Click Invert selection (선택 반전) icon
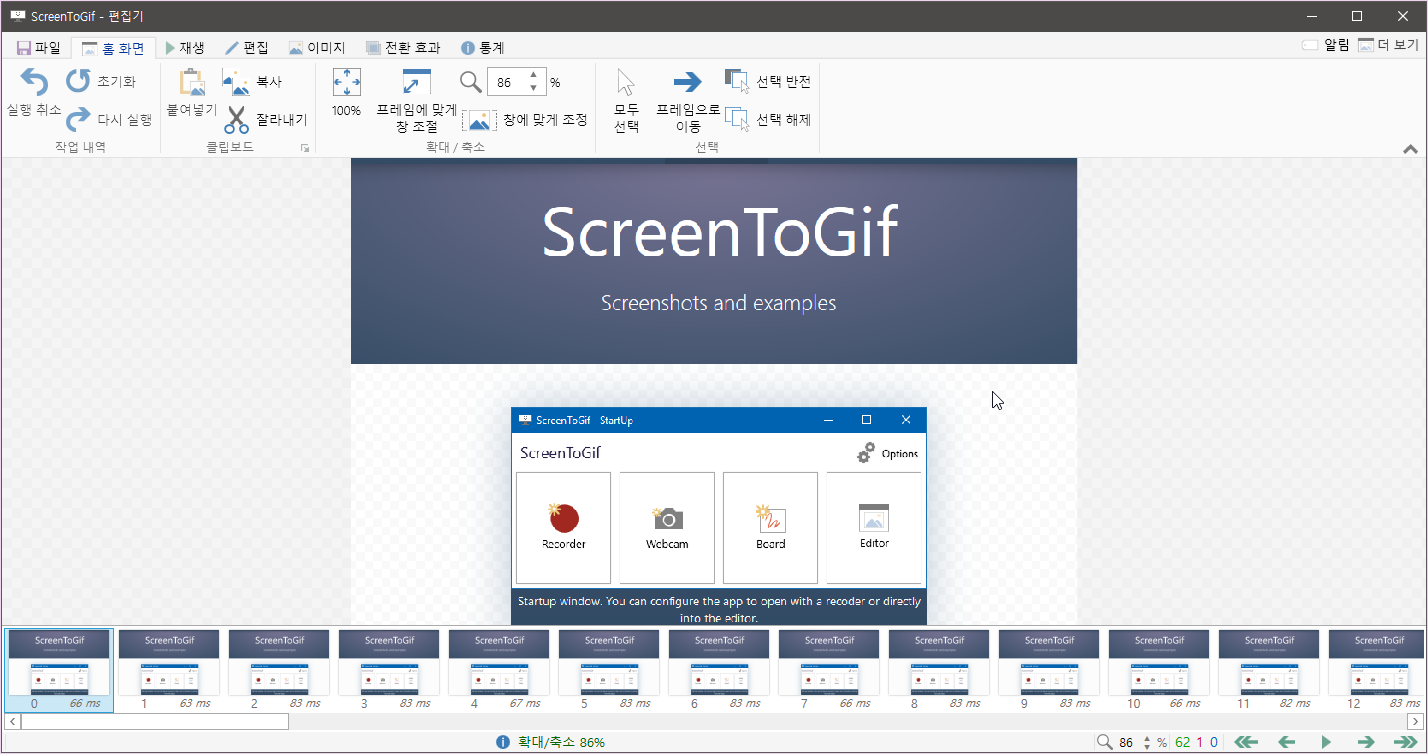1428x754 pixels. coord(736,81)
